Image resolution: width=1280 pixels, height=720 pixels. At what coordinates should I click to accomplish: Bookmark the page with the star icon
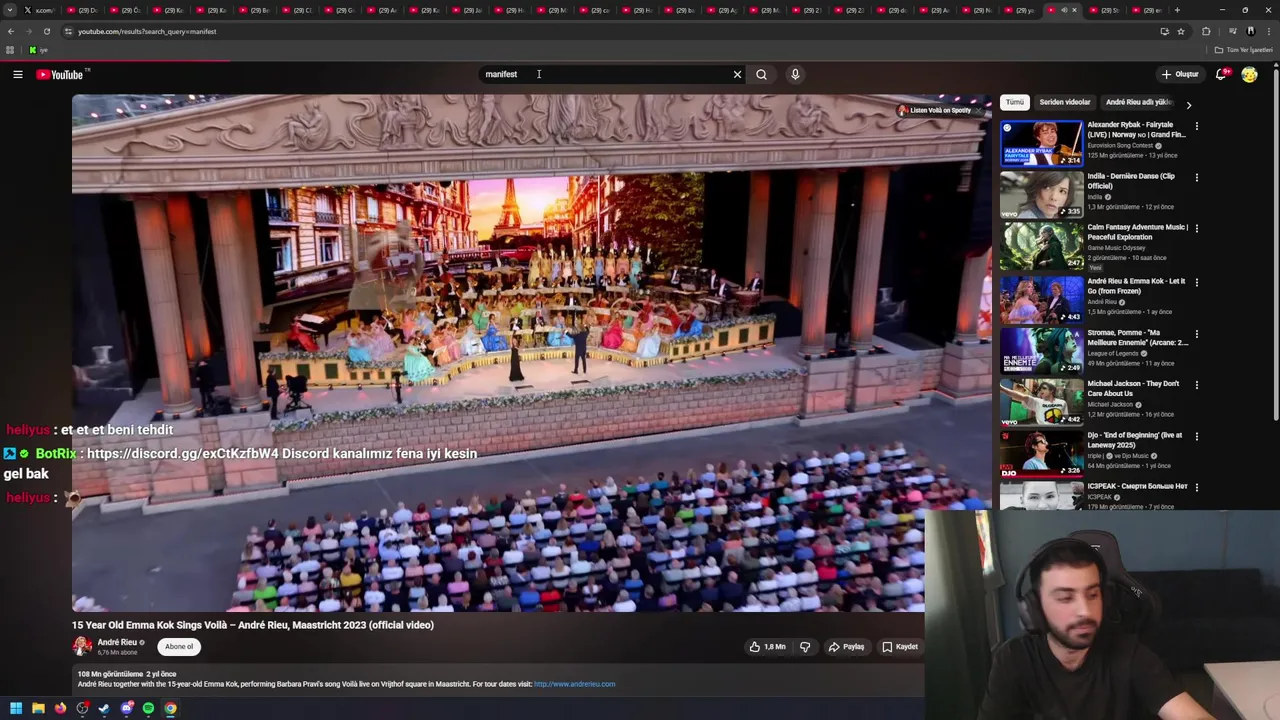pyautogui.click(x=1181, y=31)
